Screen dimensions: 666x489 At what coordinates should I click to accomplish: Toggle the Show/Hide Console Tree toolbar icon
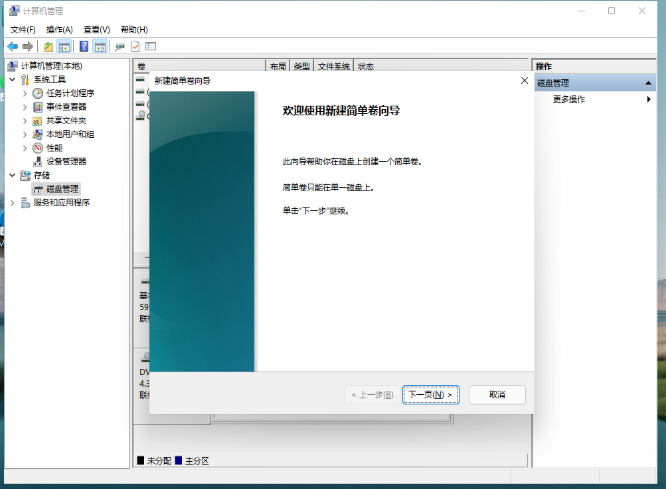click(64, 46)
